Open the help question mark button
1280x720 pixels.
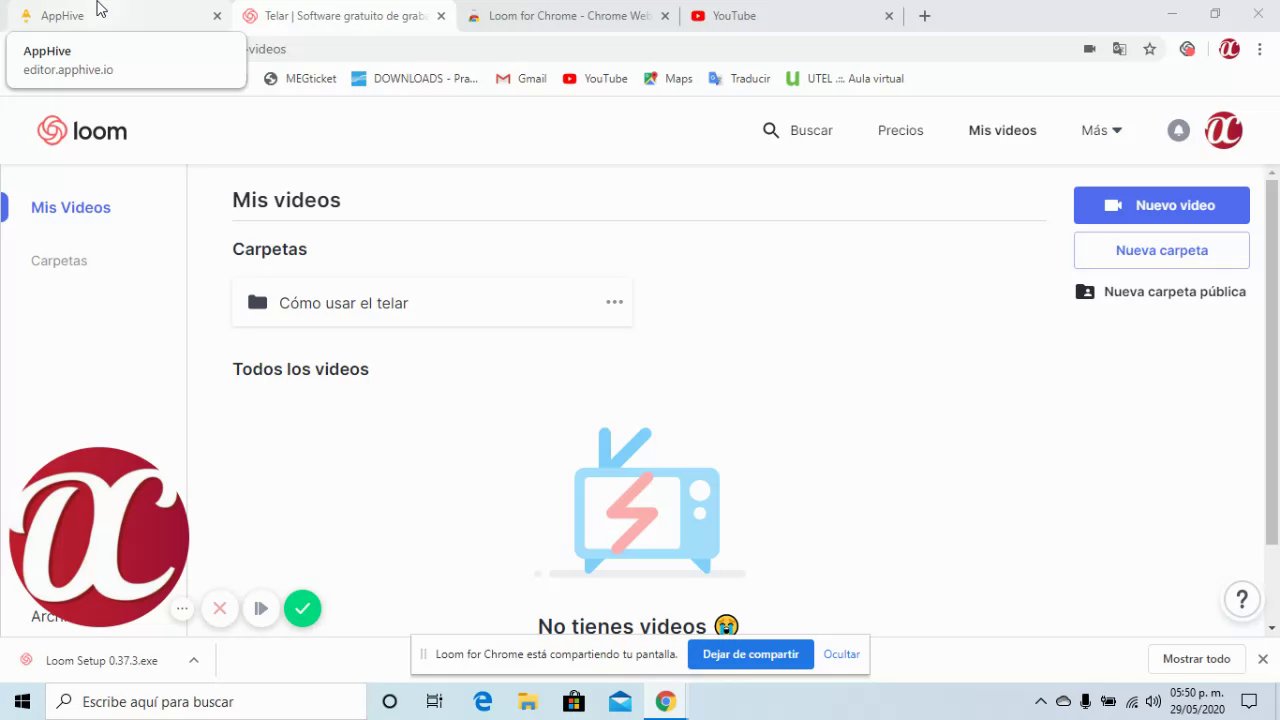click(x=1242, y=599)
